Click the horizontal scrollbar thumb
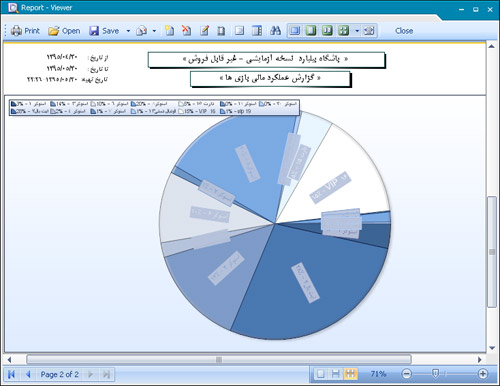This screenshot has width=500, height=386. point(219,360)
